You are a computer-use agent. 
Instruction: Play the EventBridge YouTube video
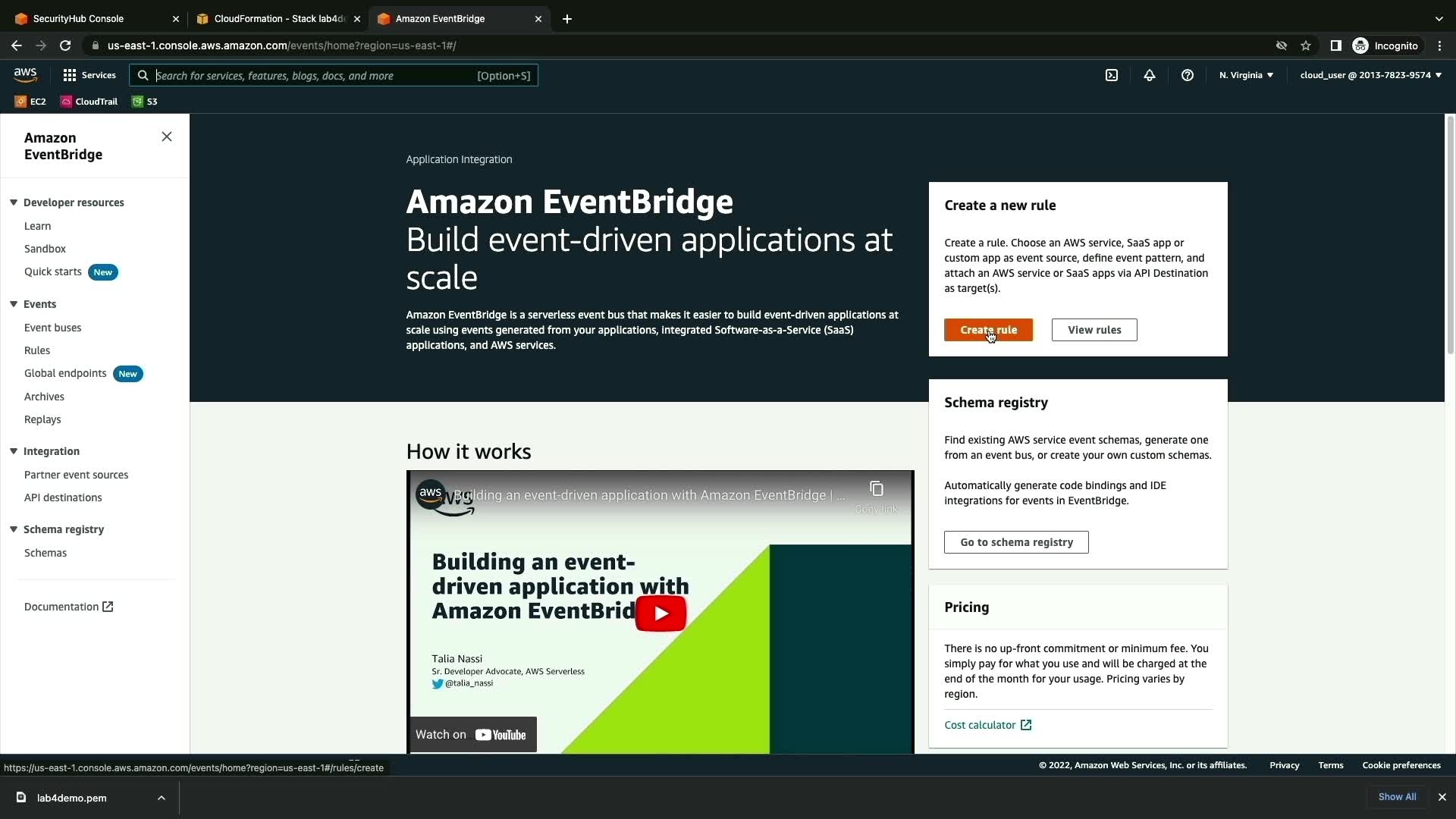point(661,613)
